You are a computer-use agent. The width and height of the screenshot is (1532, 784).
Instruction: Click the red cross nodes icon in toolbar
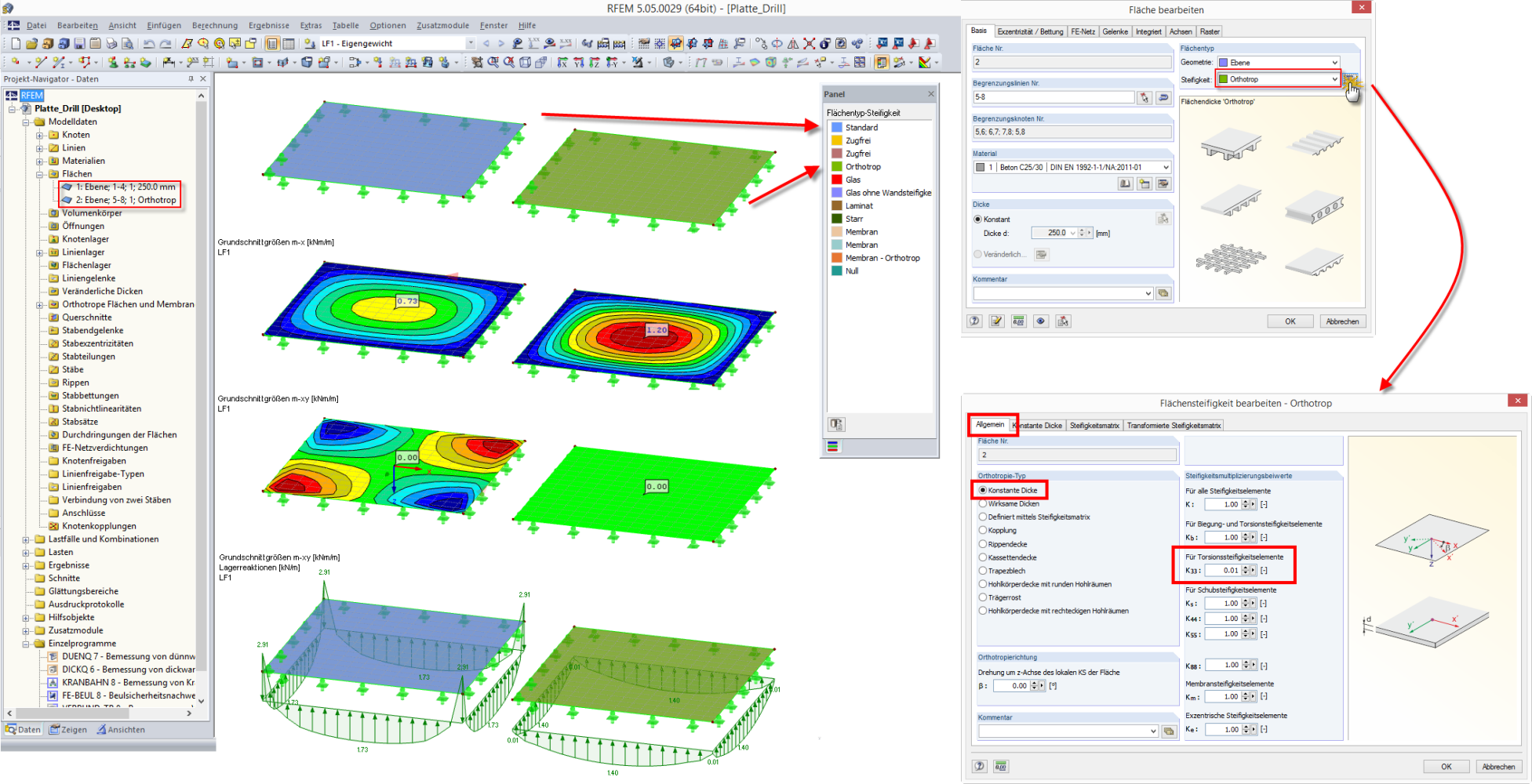809,43
